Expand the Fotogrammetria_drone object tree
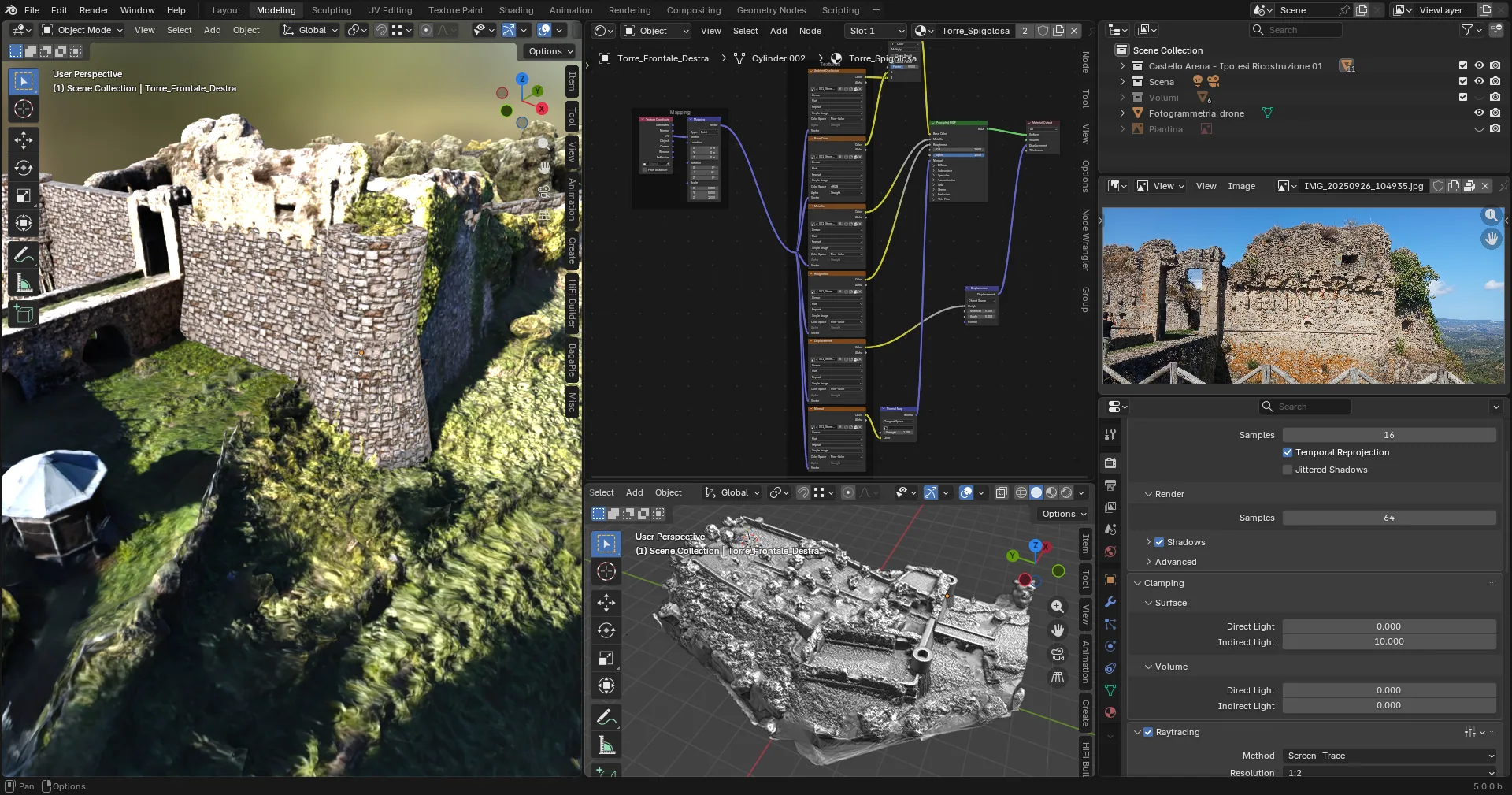This screenshot has width=1512, height=795. (x=1122, y=113)
